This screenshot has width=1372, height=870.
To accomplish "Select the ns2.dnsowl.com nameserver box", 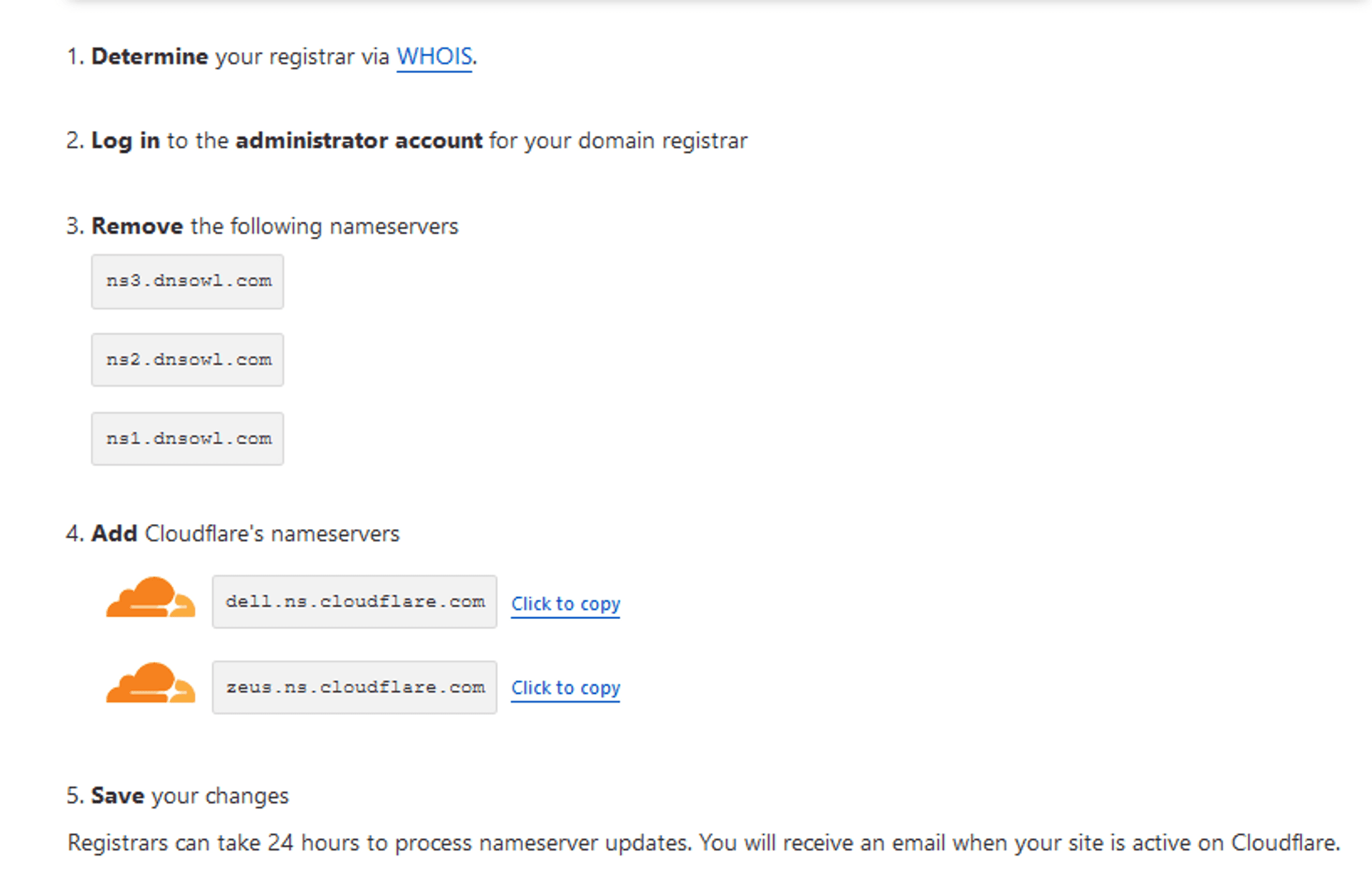I will point(187,360).
